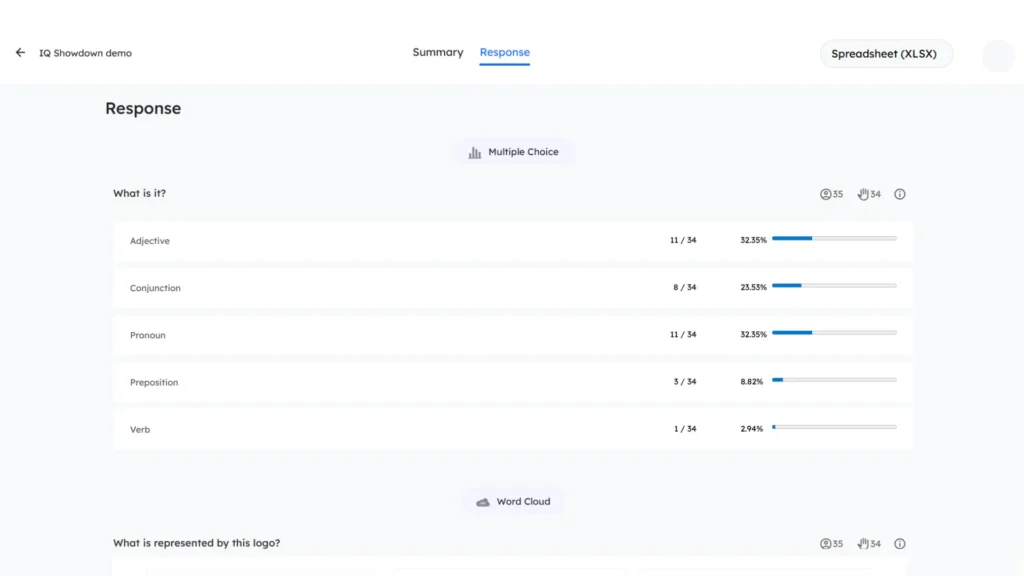
Task: Click the Verb percentage progress bar
Action: (x=834, y=427)
